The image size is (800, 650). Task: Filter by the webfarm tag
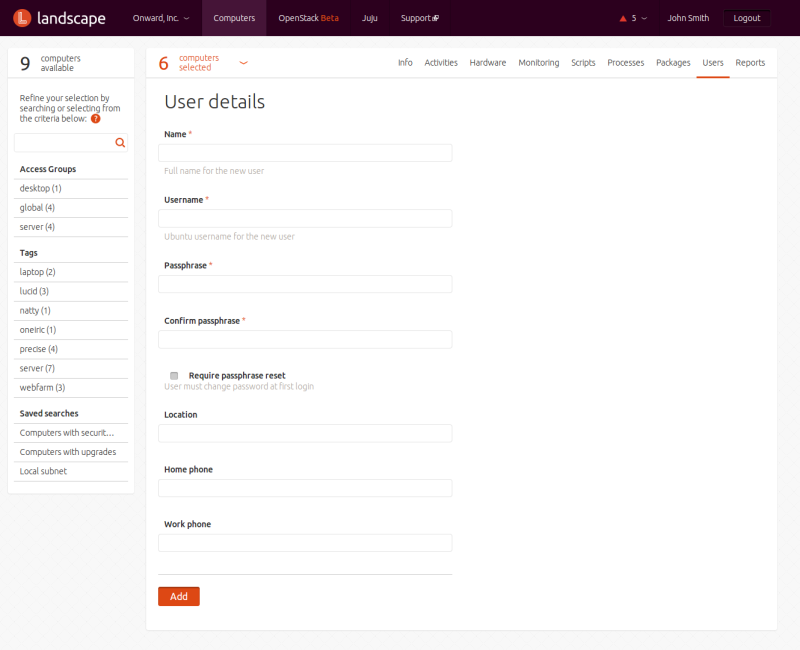pos(42,387)
